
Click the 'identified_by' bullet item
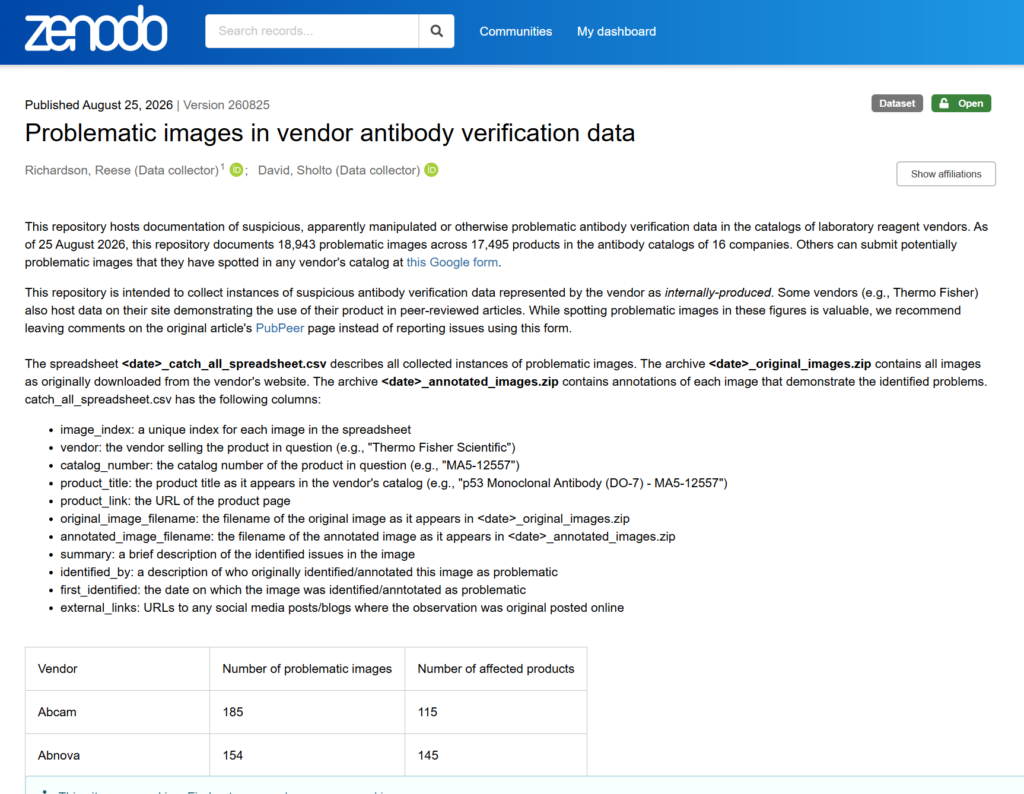[309, 572]
